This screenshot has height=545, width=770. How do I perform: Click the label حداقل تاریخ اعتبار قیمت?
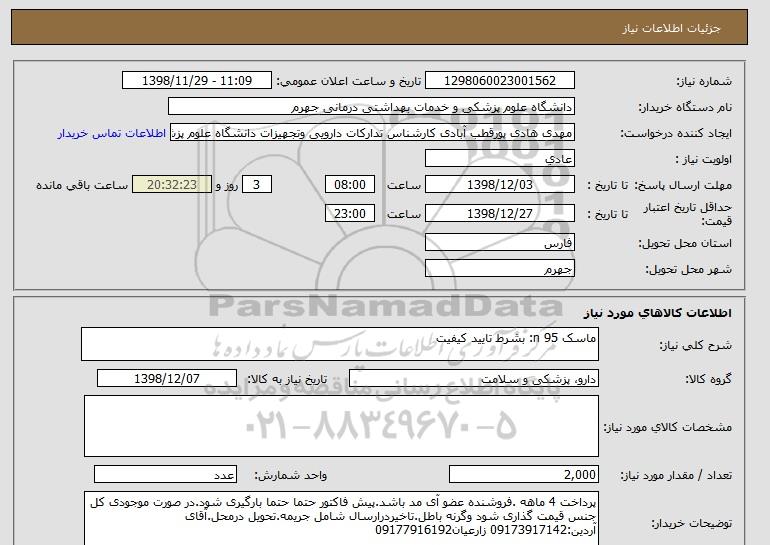[x=688, y=214]
